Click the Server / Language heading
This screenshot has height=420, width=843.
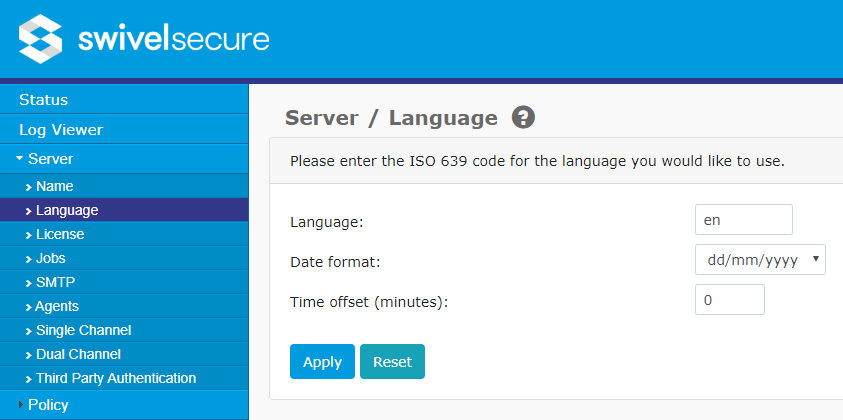(x=391, y=118)
